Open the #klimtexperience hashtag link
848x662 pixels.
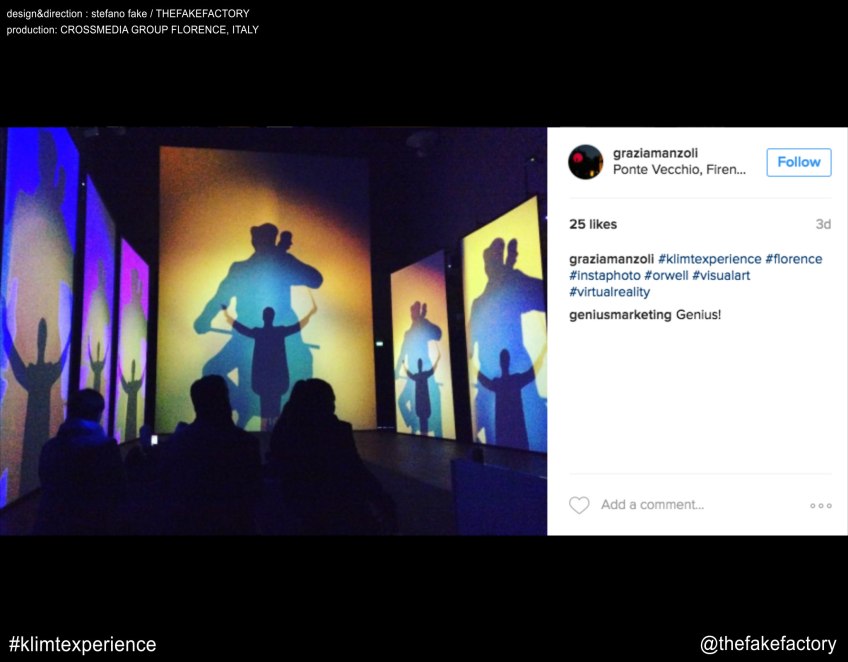(710, 259)
